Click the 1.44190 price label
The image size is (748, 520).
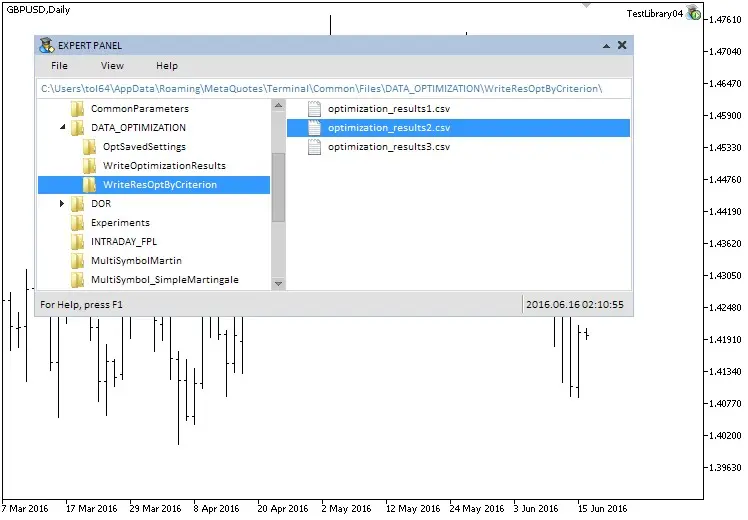pos(725,211)
